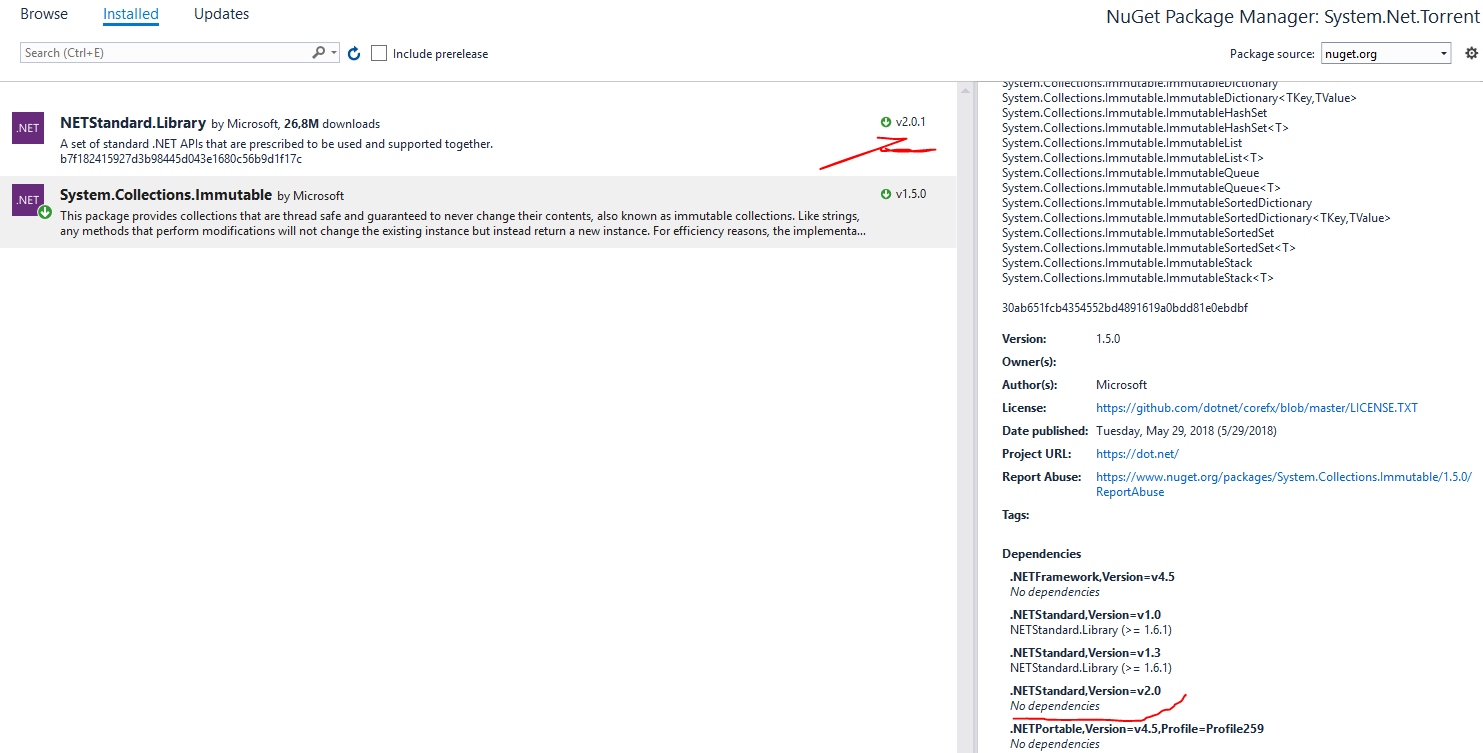This screenshot has height=753, width=1483.
Task: Select the NETStandard.Library package title
Action: (x=133, y=123)
